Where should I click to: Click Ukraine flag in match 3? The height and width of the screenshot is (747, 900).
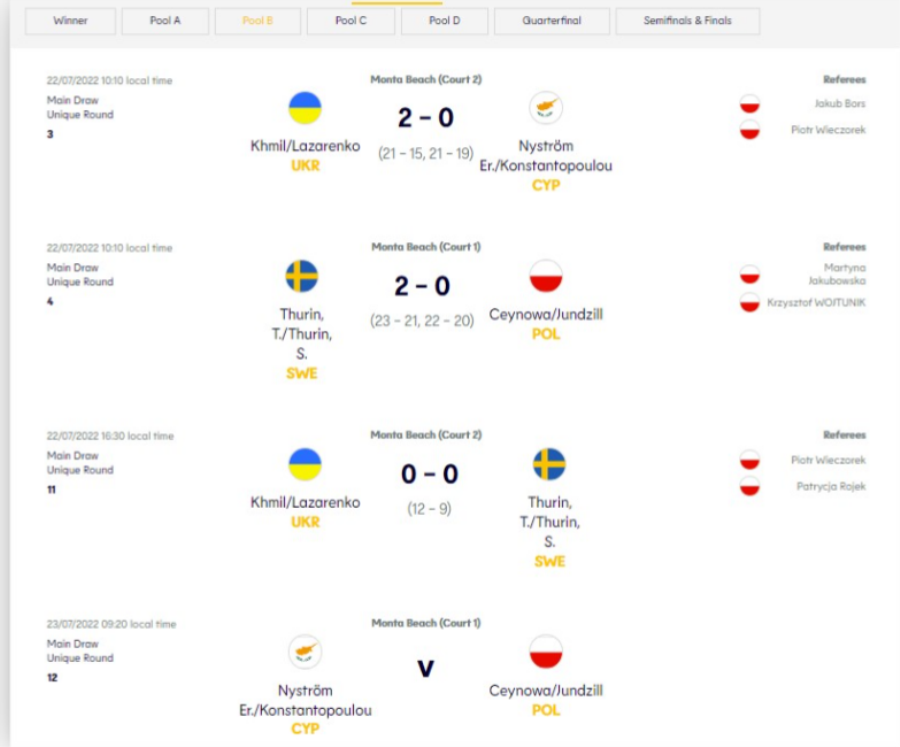click(x=305, y=108)
